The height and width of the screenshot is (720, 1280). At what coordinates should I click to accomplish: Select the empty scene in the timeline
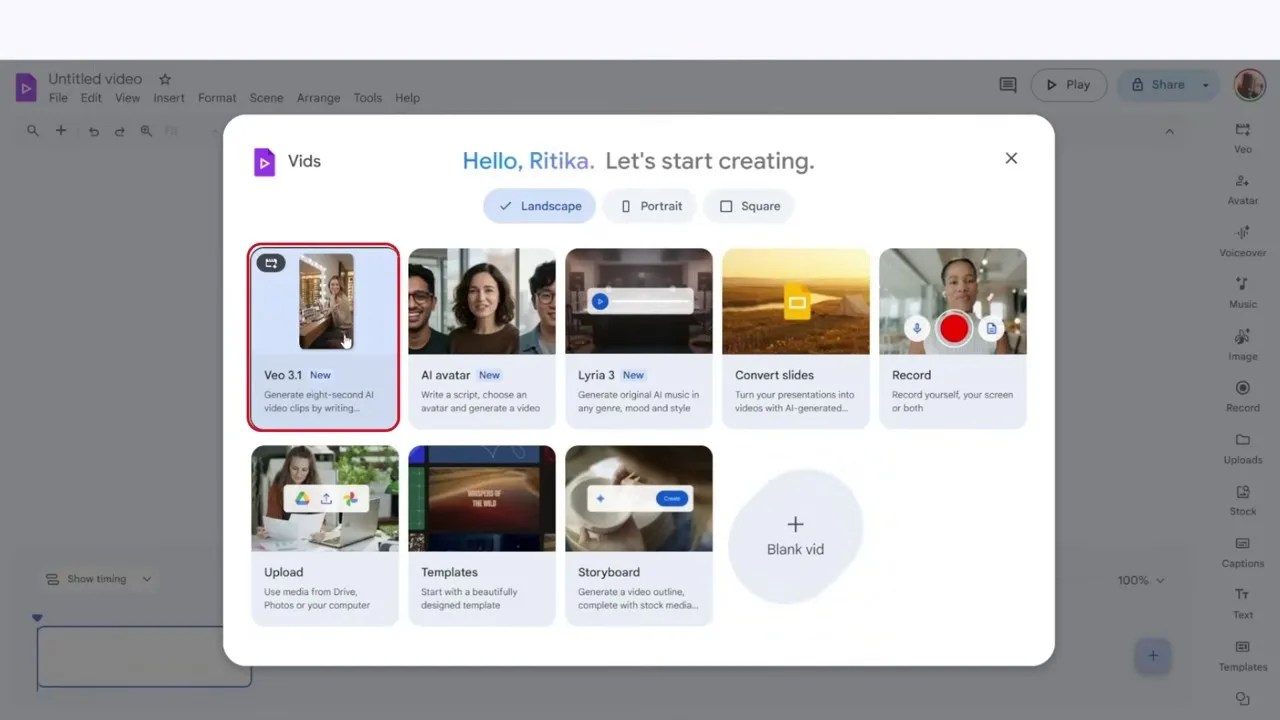tap(144, 657)
